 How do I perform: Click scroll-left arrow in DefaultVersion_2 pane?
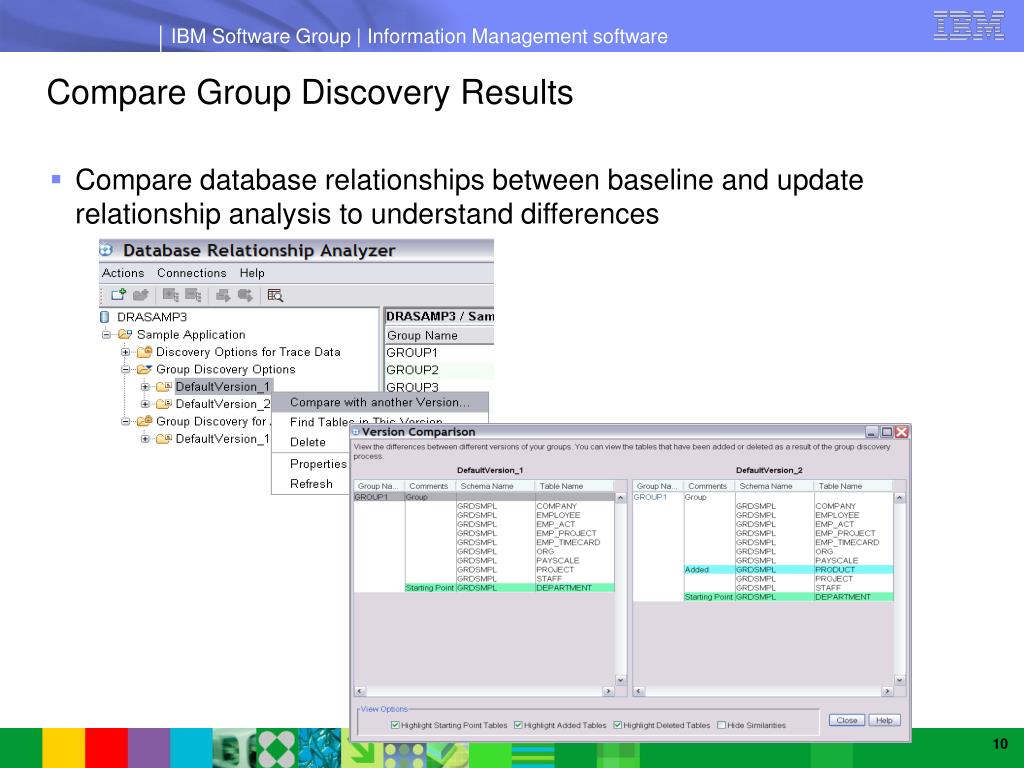pyautogui.click(x=639, y=691)
